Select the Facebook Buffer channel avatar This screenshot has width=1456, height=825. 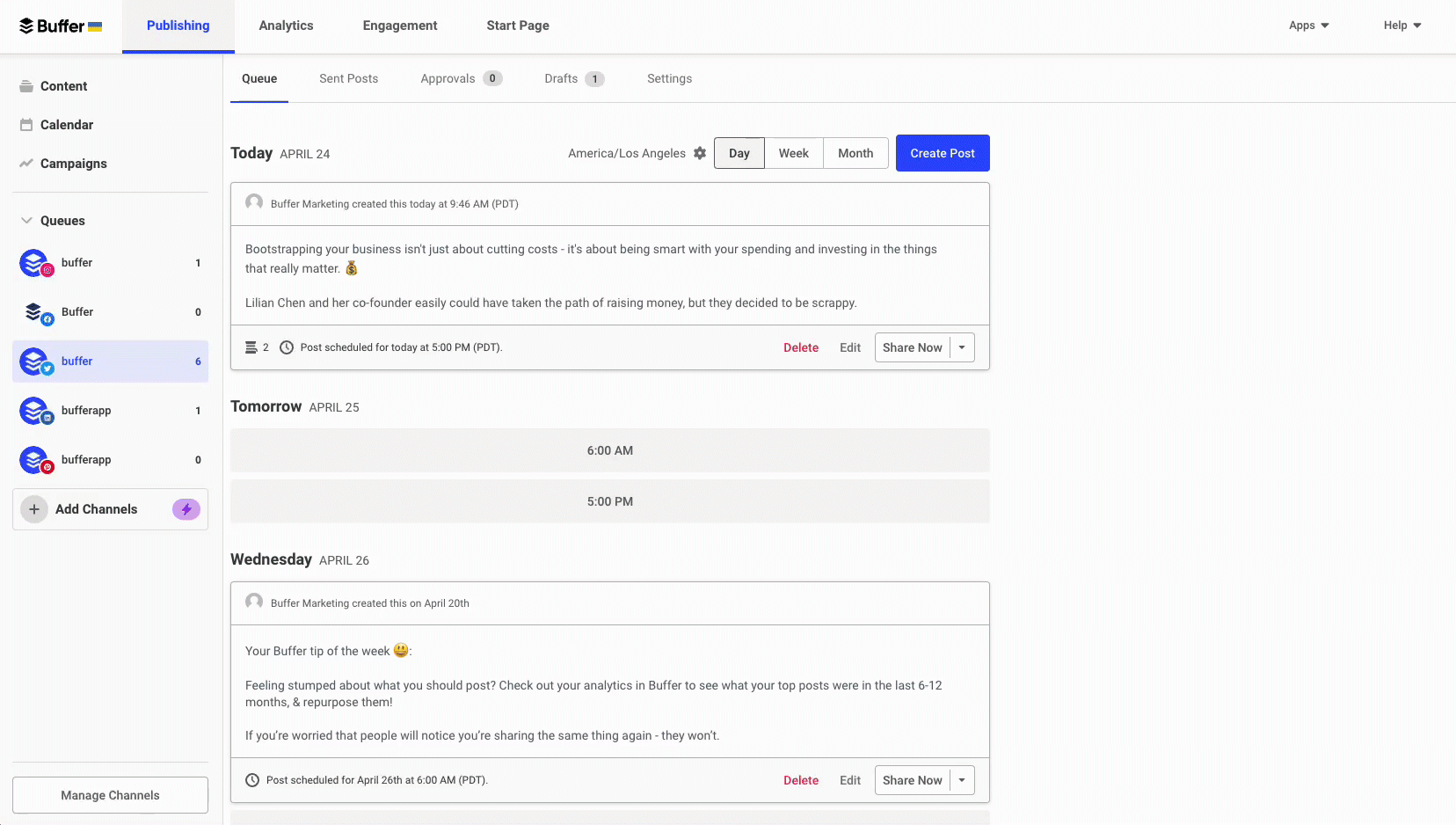(35, 312)
